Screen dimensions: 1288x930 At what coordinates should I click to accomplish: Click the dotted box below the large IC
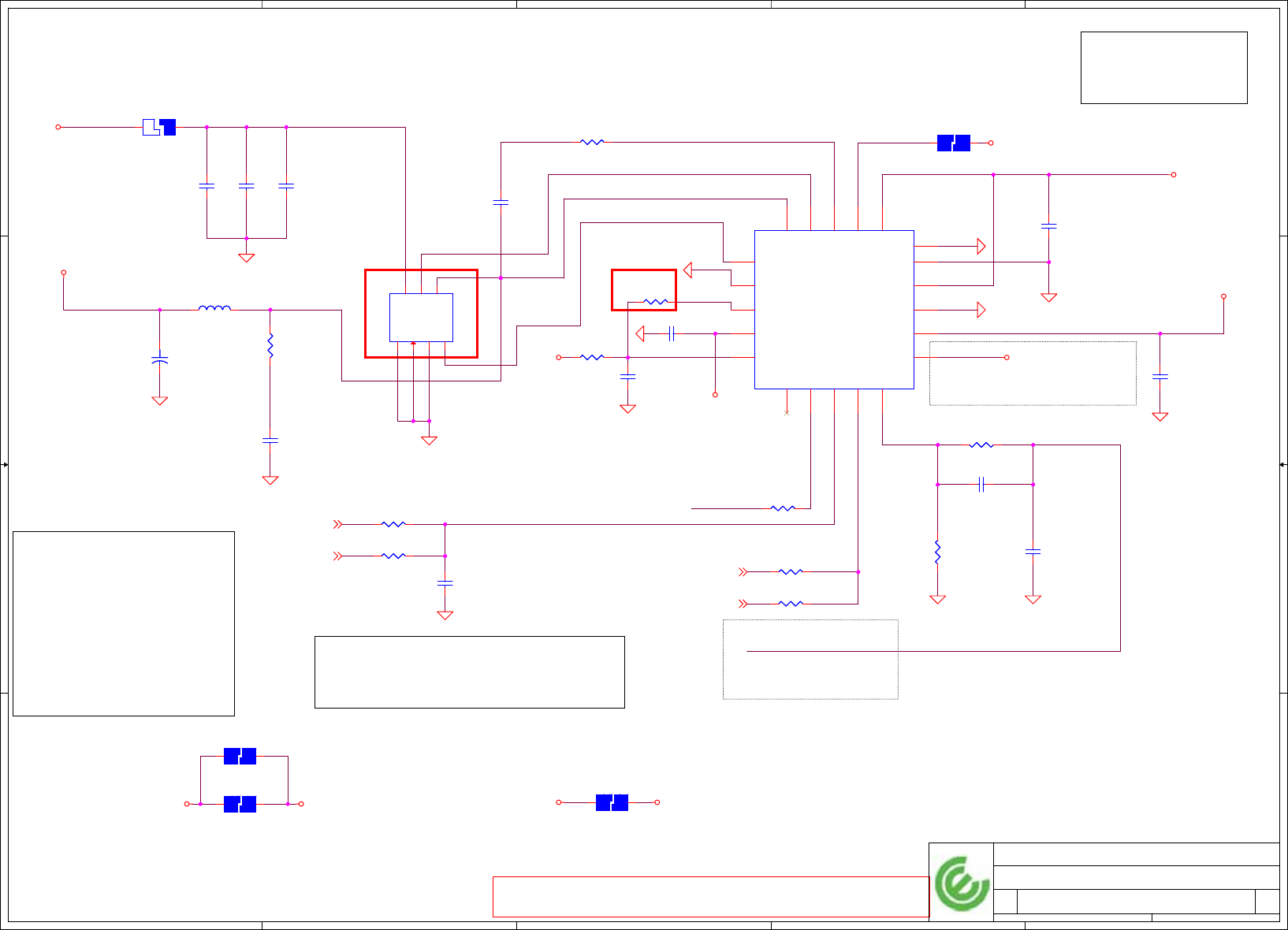tap(810, 659)
